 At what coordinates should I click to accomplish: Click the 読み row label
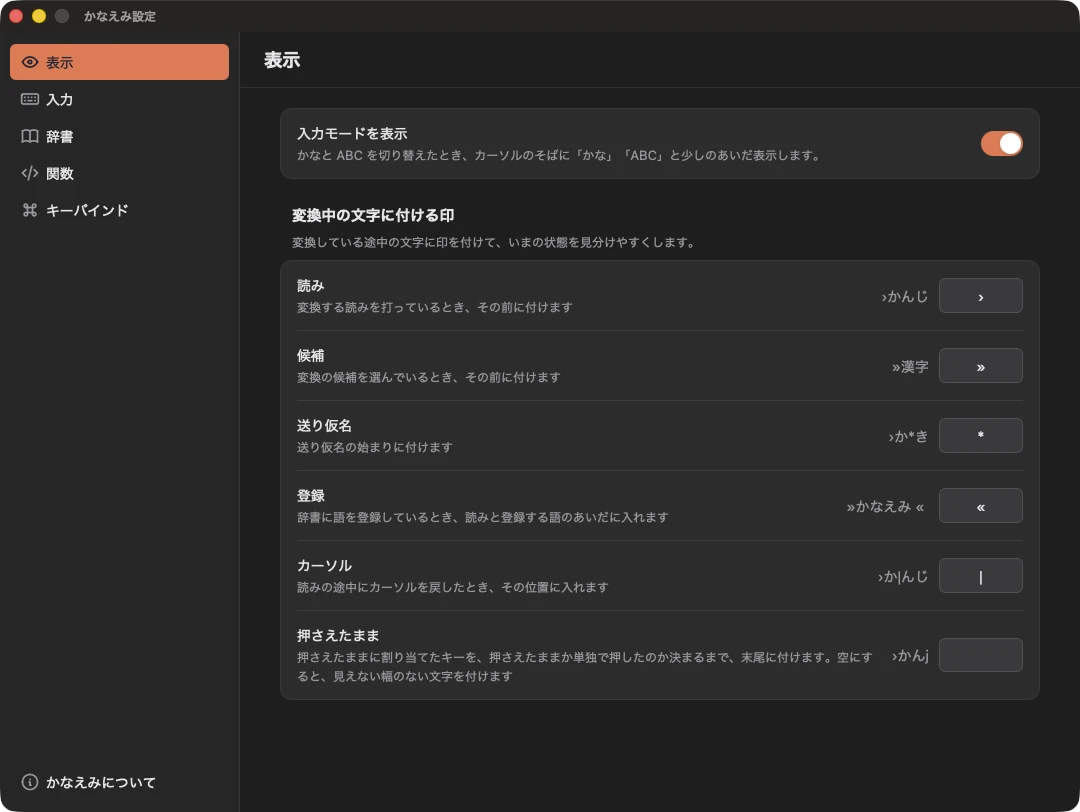click(311, 285)
